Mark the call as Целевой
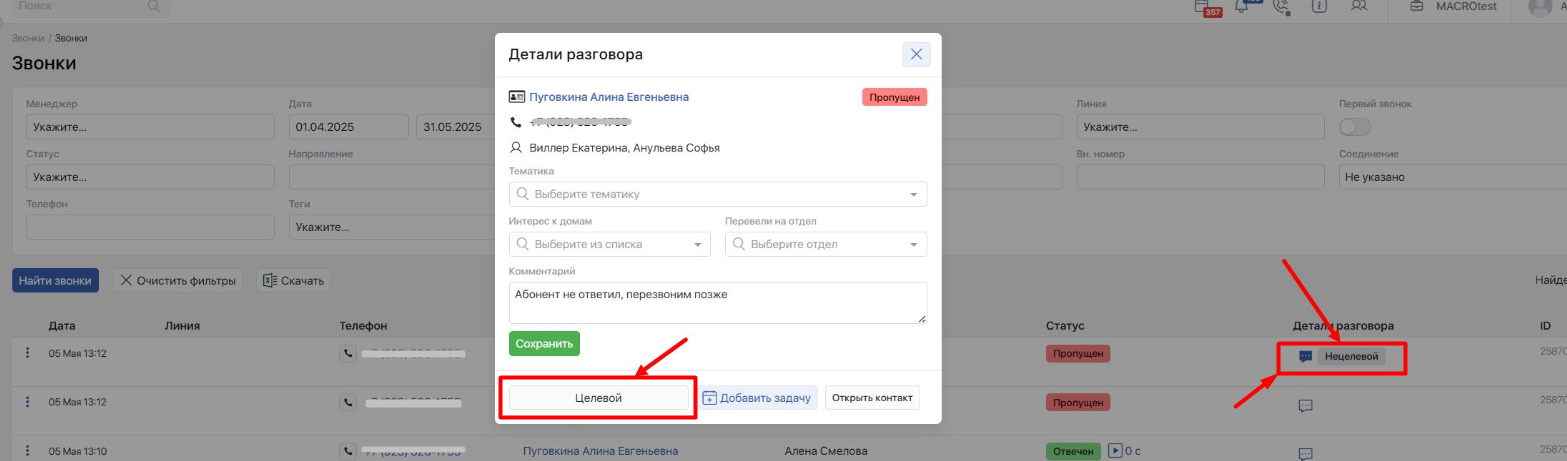This screenshot has width=1567, height=461. [598, 398]
